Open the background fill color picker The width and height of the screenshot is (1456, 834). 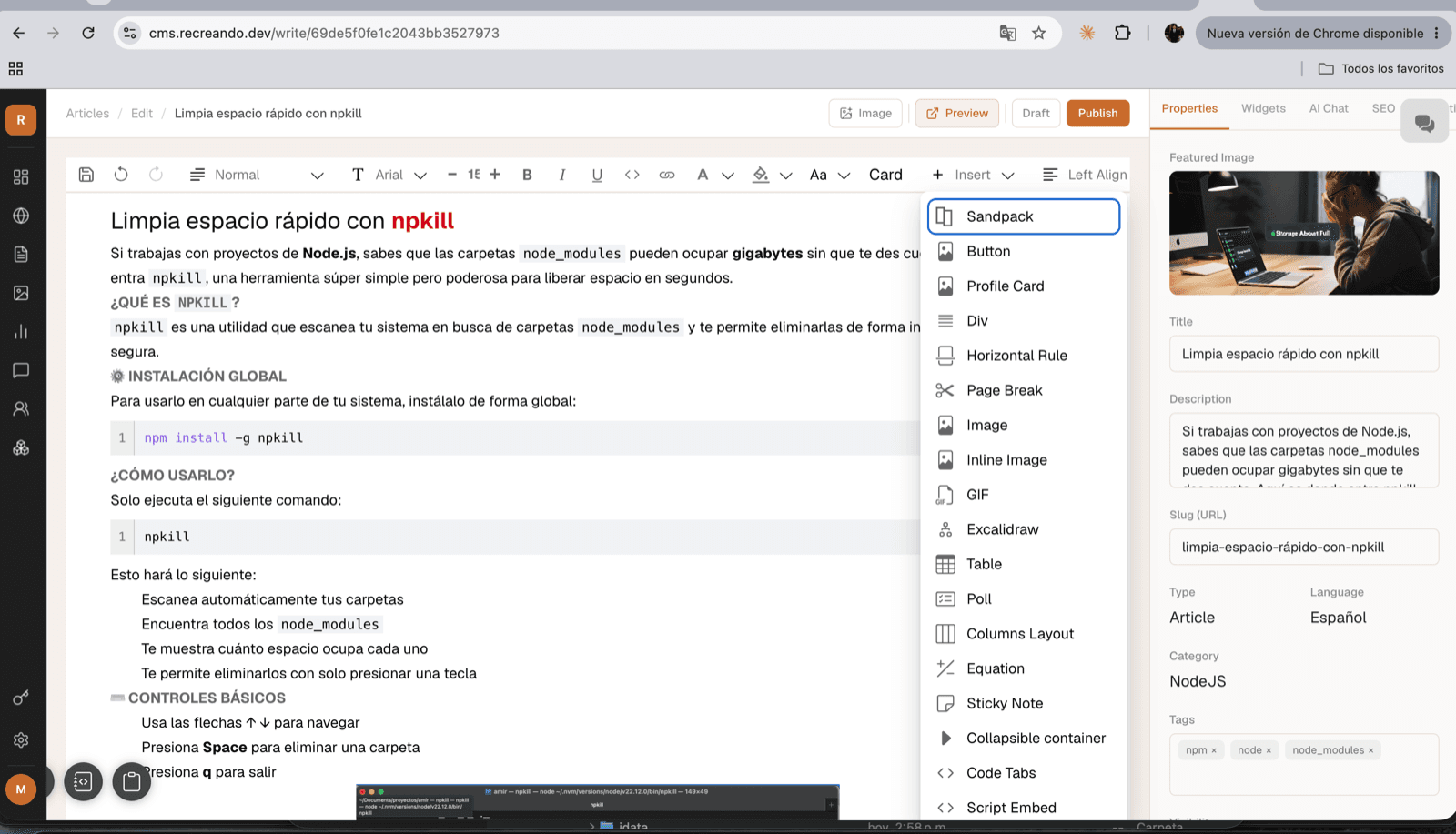click(772, 175)
